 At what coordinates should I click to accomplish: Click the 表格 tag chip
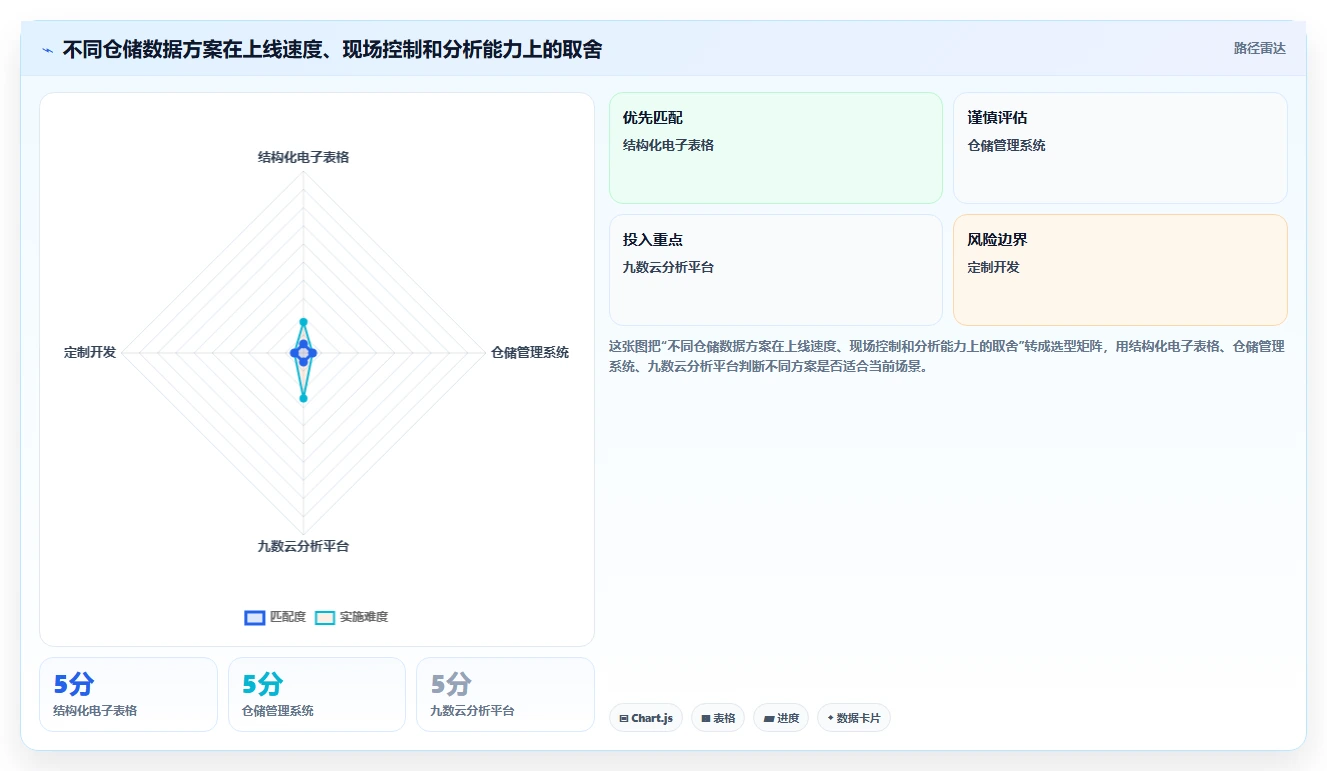point(718,718)
